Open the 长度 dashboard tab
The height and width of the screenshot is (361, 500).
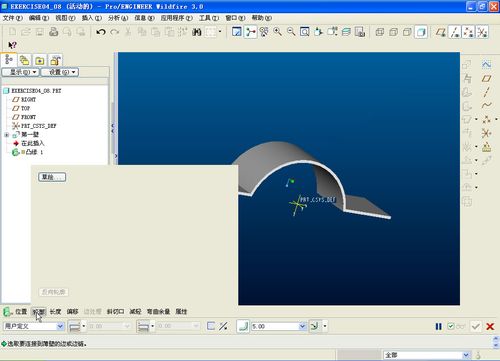[x=55, y=312]
